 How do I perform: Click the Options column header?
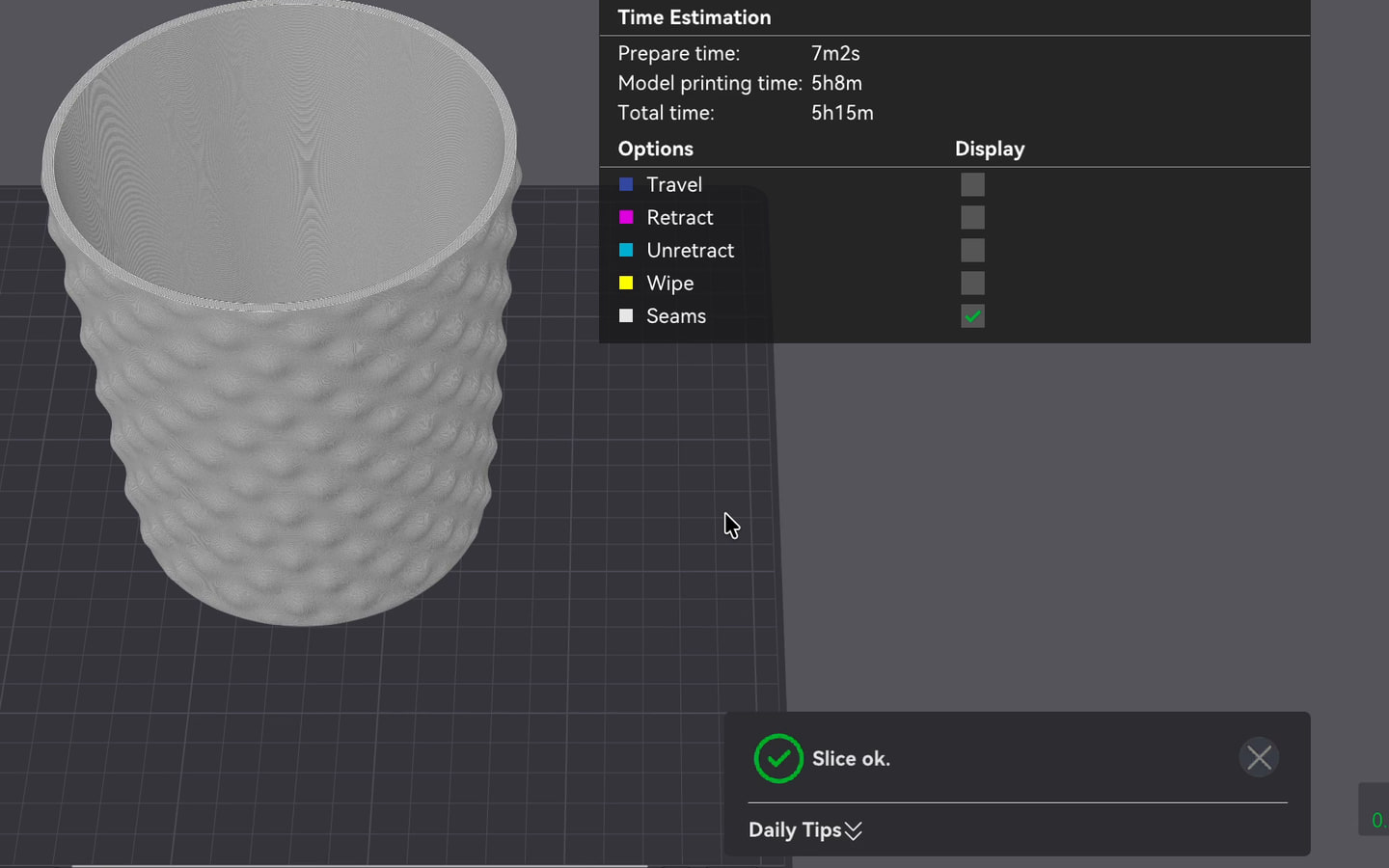click(x=656, y=149)
